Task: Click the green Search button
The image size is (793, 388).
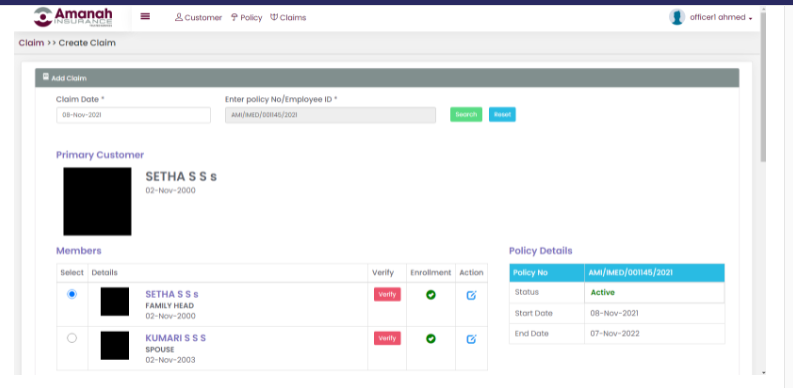Action: (x=466, y=114)
